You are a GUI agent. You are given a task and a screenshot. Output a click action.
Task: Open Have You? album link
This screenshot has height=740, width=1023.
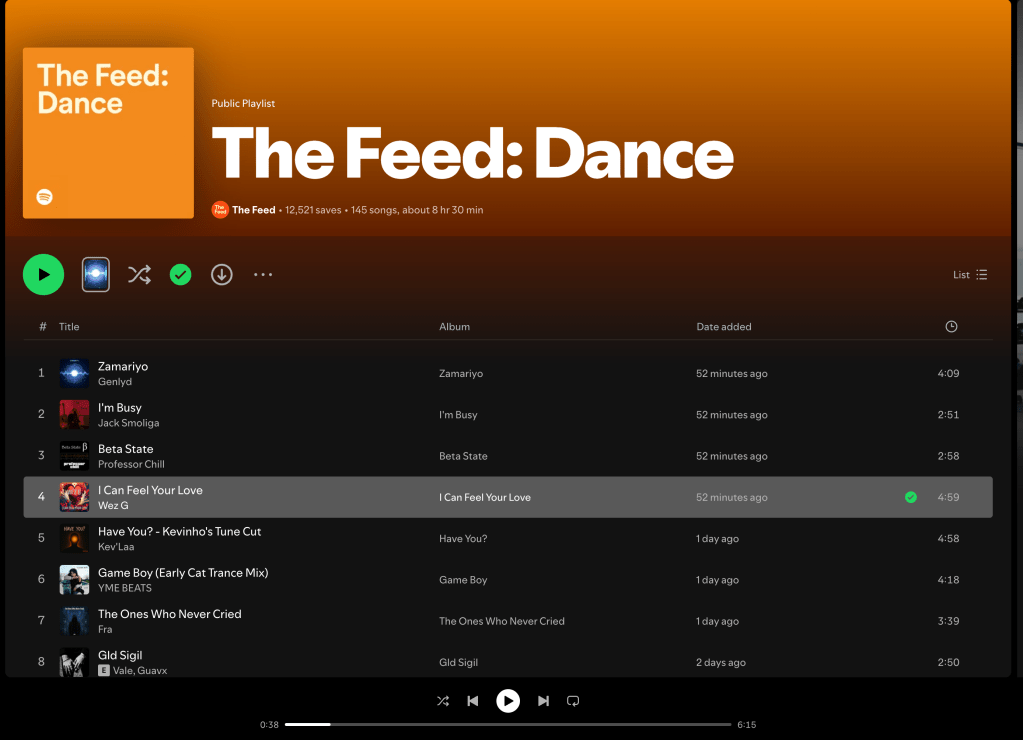click(463, 538)
